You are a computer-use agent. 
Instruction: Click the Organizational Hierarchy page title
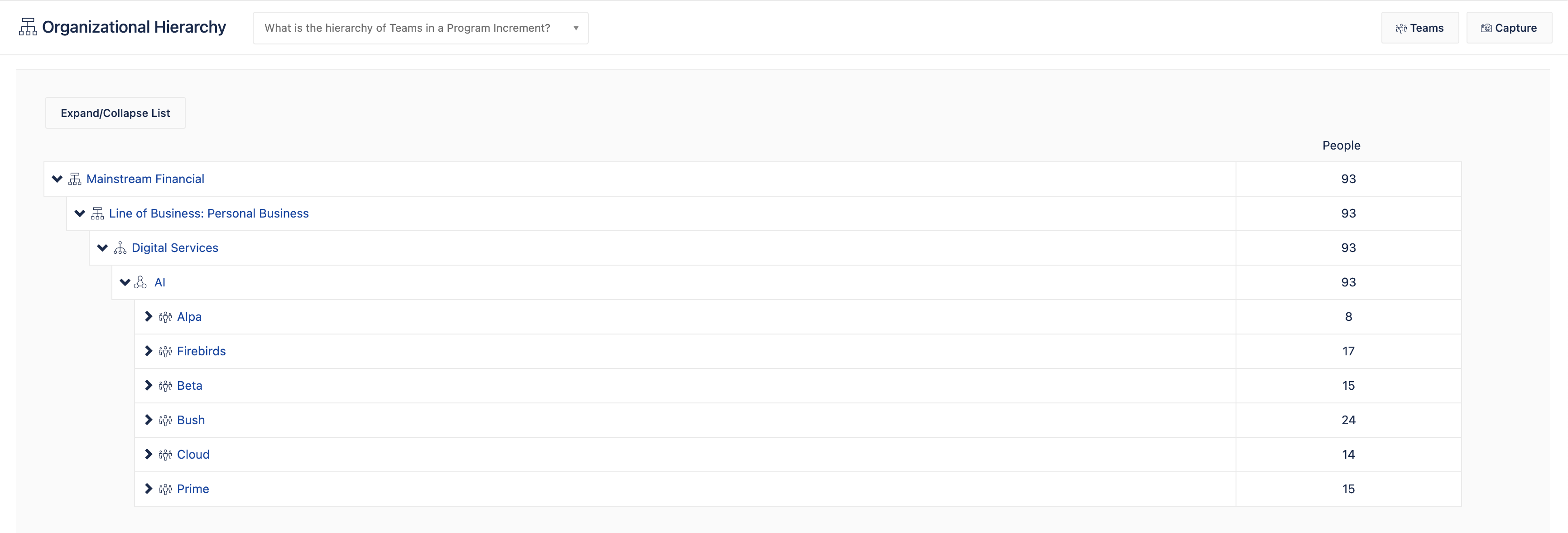pyautogui.click(x=134, y=27)
